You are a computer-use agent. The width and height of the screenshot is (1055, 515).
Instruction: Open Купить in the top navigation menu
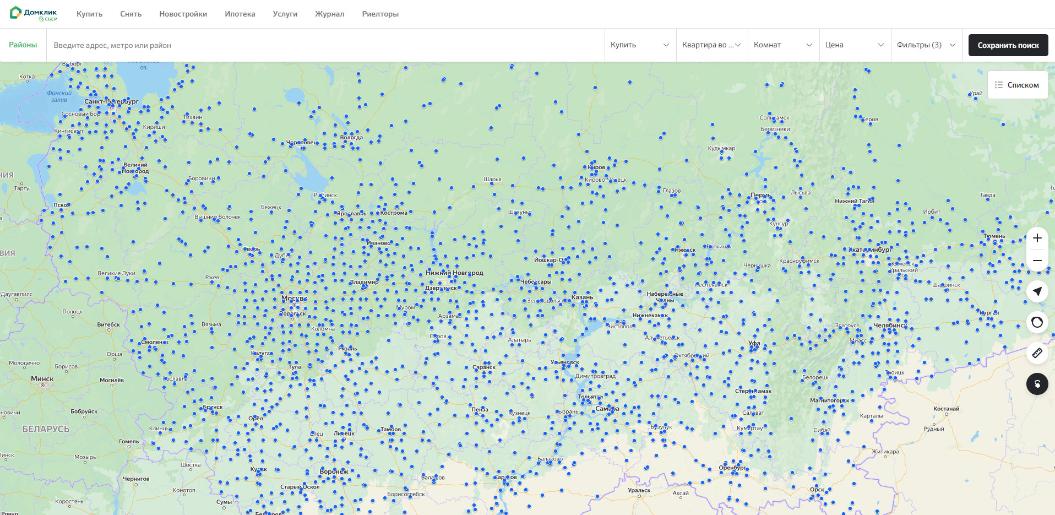coord(89,14)
